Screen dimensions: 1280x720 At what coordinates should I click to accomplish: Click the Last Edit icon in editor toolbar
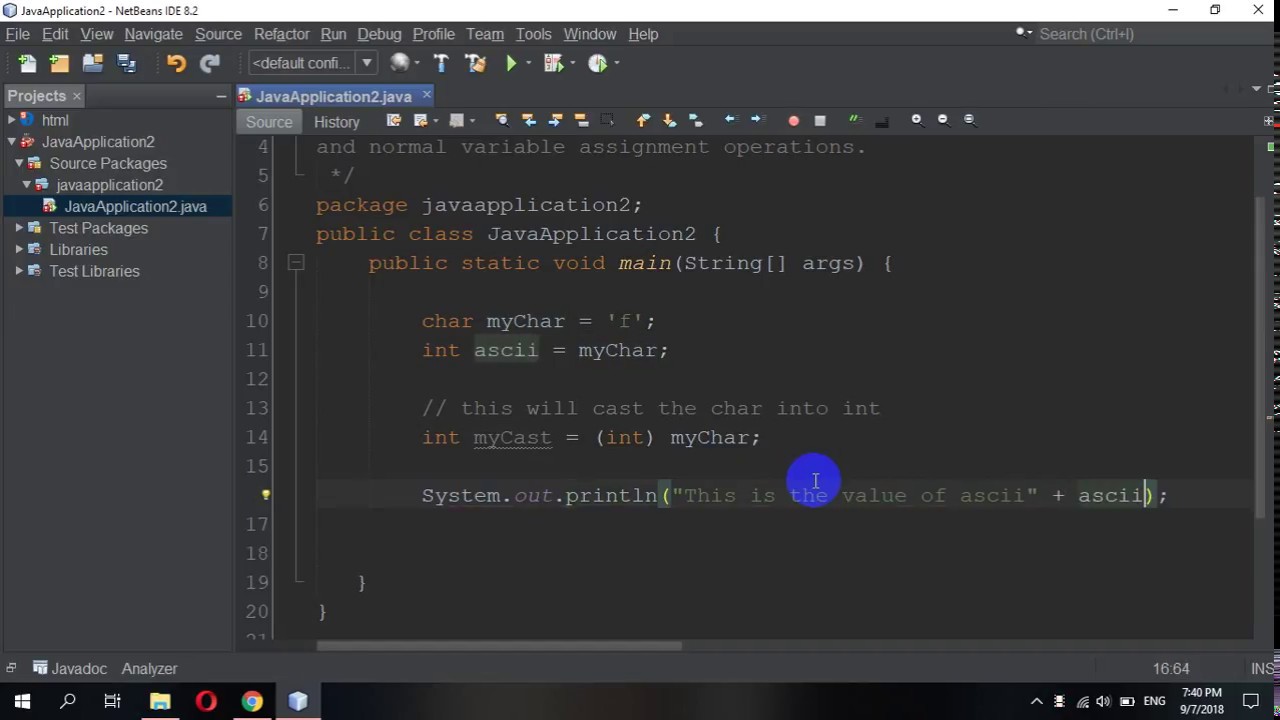394,120
